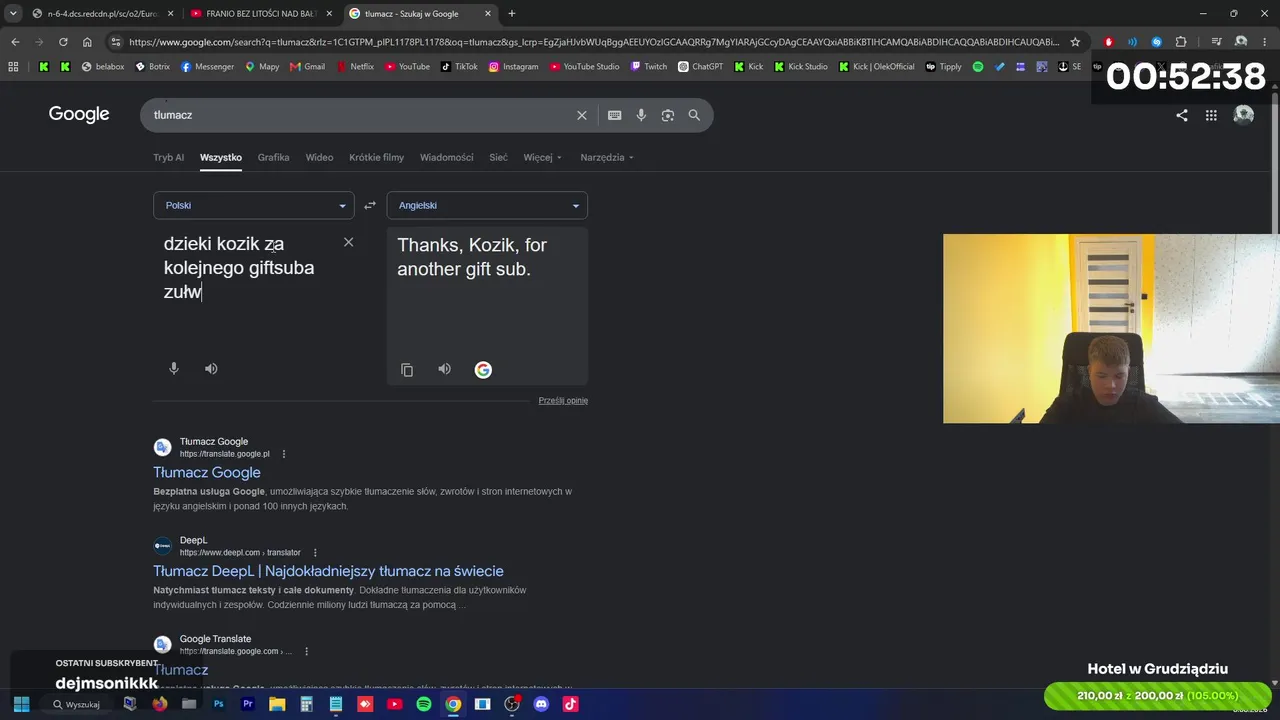Open Messenger bookmark
The width and height of the screenshot is (1280, 720).
208,67
